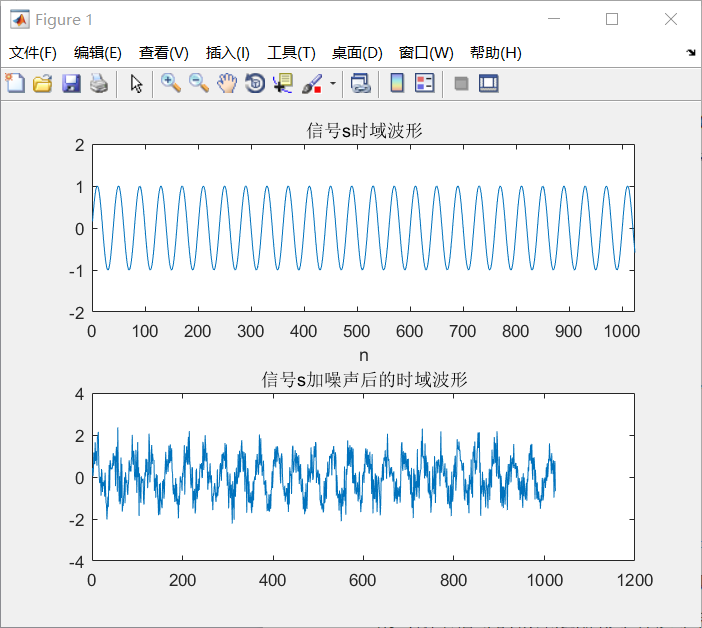
Task: Toggle the Edit Plot arrow pointer
Action: click(x=137, y=84)
